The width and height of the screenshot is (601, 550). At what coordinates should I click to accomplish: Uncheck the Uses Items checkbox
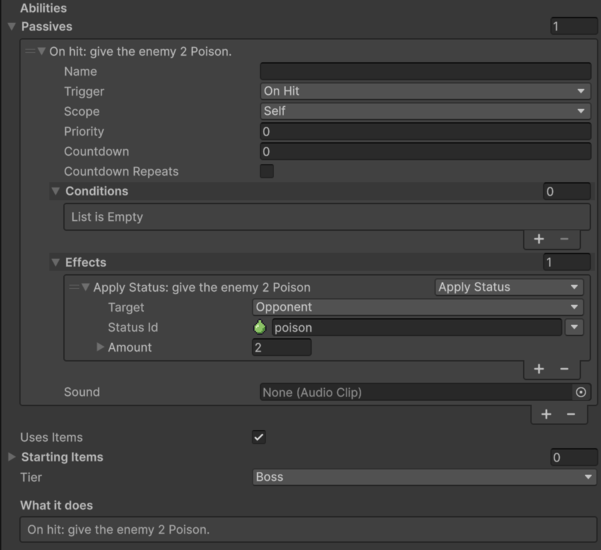pos(259,437)
